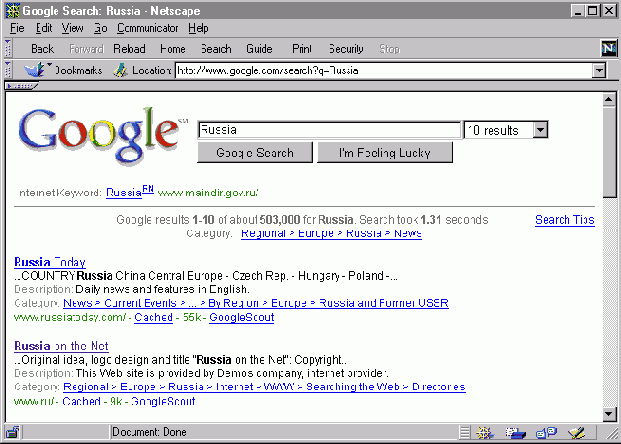Screen dimensions: 621x444
Task: Open the Guide toolbar button
Action: (259, 49)
